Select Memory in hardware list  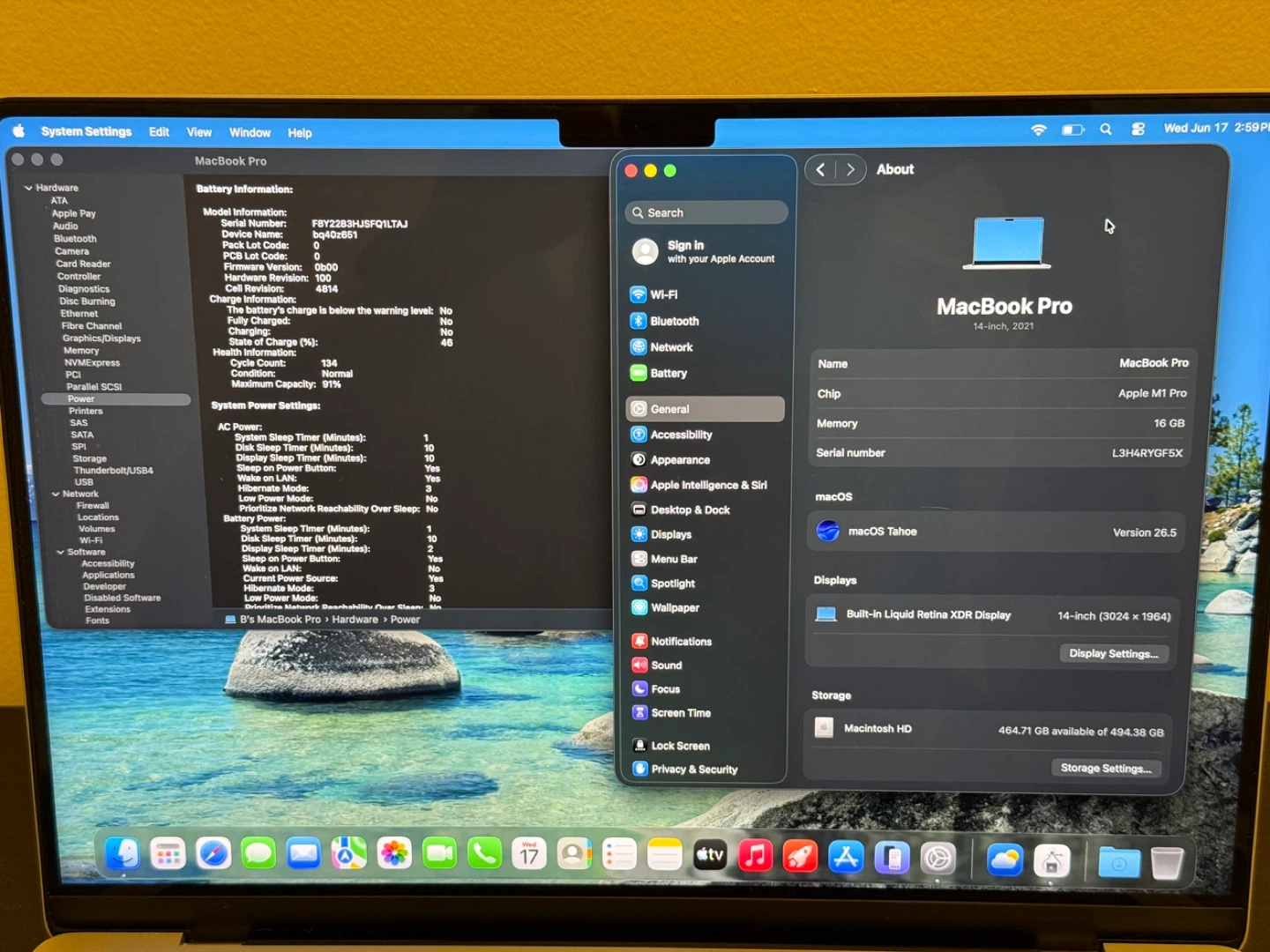[81, 351]
